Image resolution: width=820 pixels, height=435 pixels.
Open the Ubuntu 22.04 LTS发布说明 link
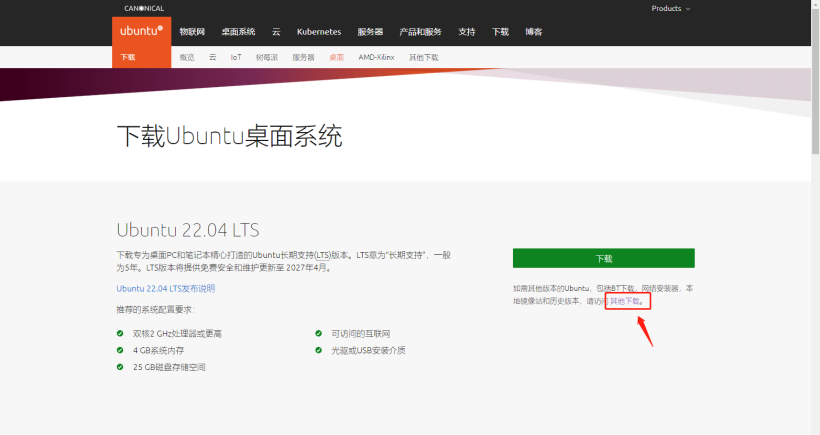[166, 288]
